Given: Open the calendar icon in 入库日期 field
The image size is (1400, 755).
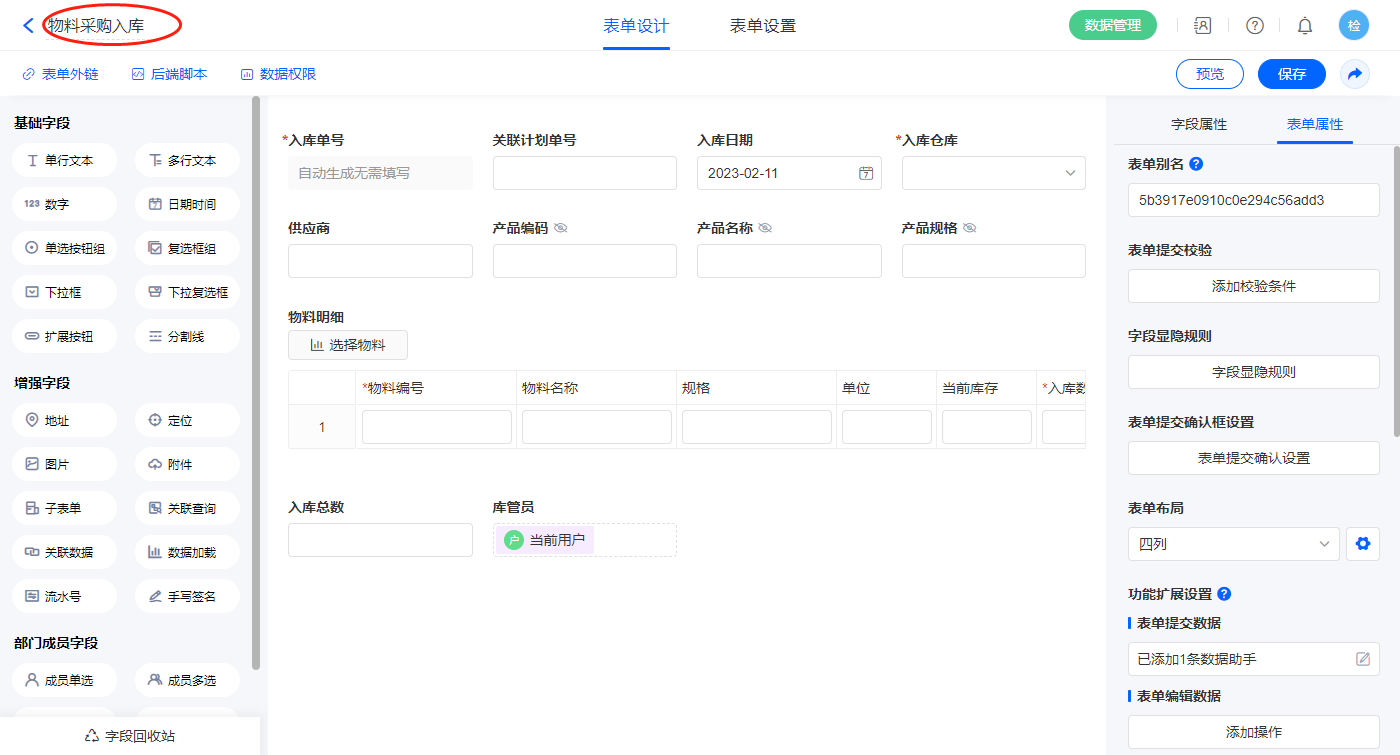Looking at the screenshot, I should [866, 173].
